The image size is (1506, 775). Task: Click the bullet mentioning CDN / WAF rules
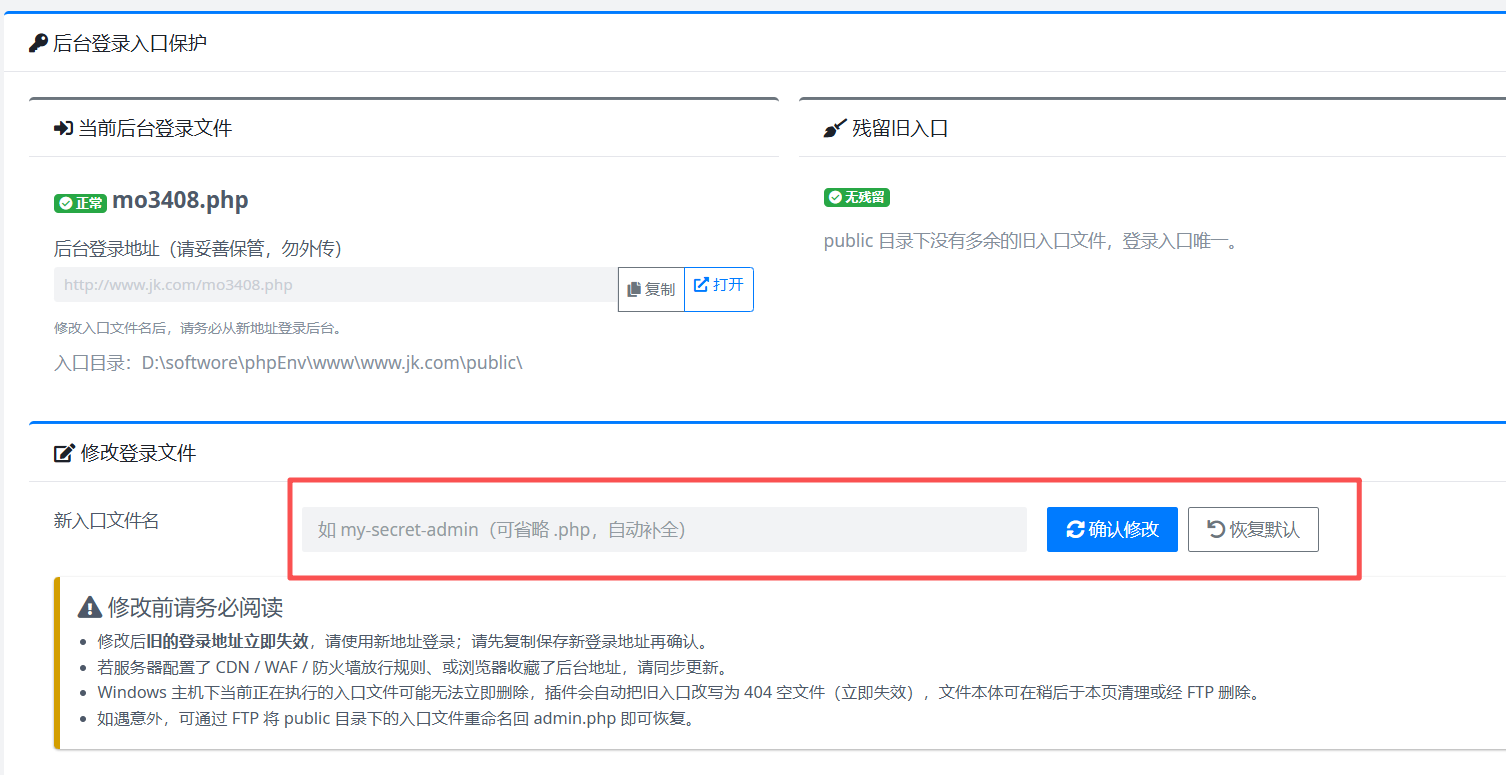pos(412,667)
